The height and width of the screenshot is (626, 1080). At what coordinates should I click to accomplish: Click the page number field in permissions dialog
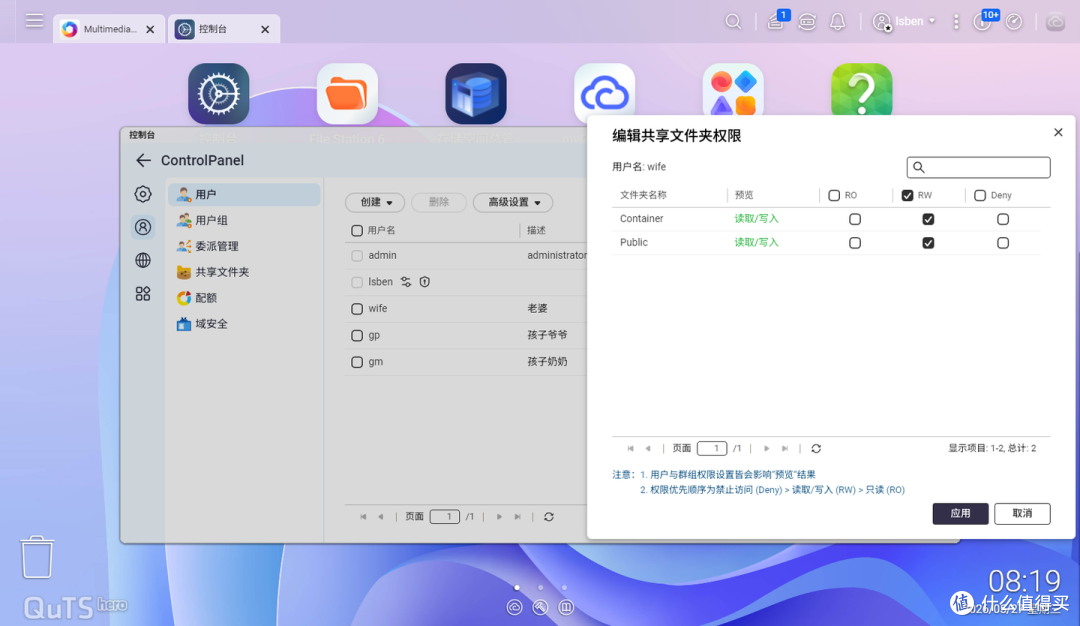pos(712,448)
